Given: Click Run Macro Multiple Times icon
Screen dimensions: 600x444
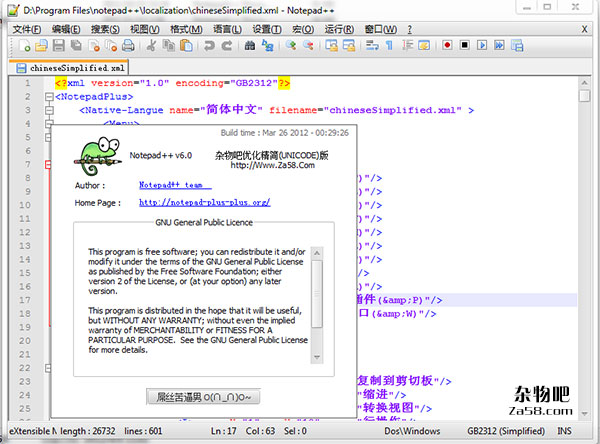Looking at the screenshot, I should [x=499, y=46].
